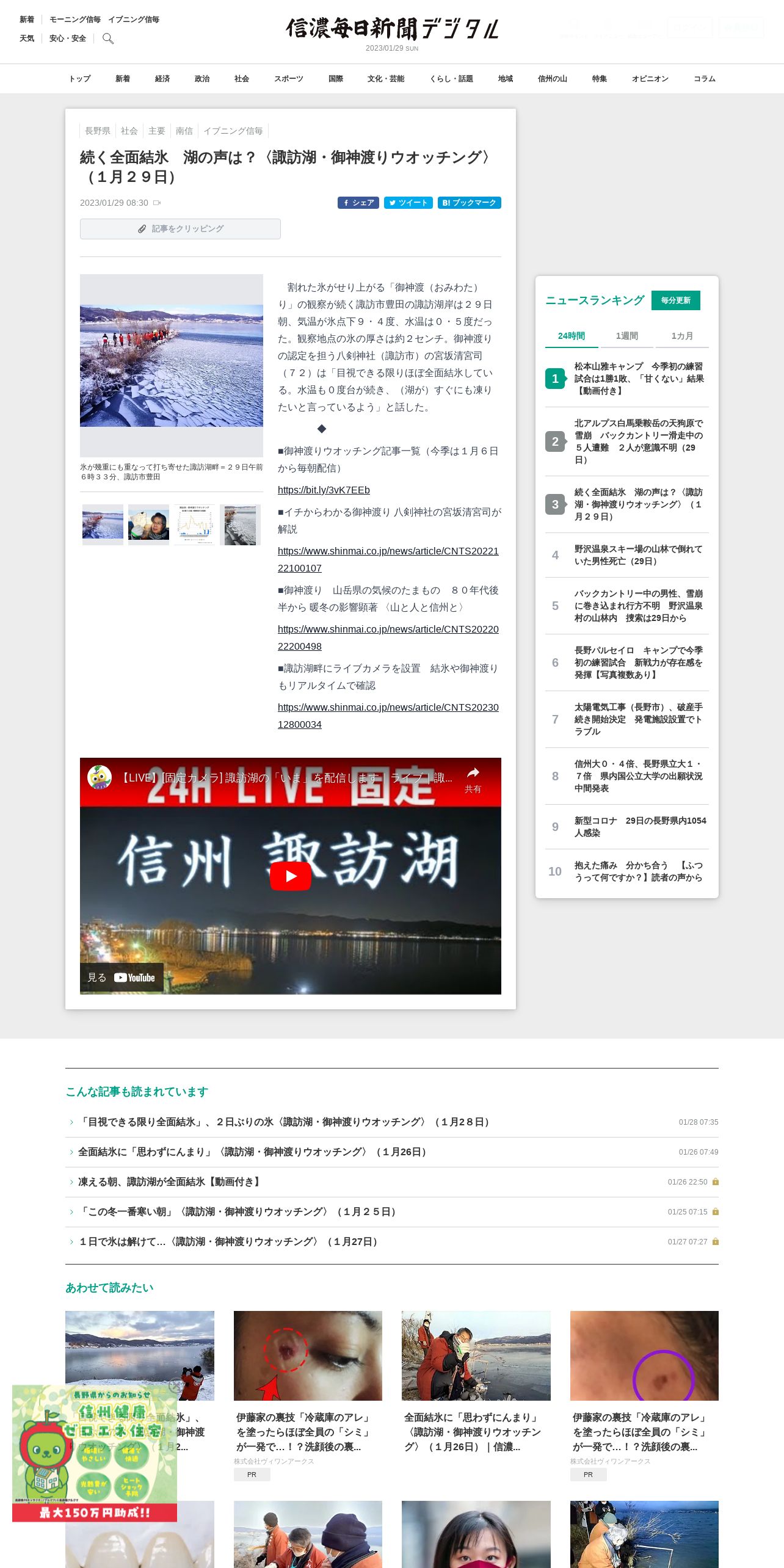Open トップ in main navigation
This screenshot has width=784, height=1568.
(x=79, y=79)
